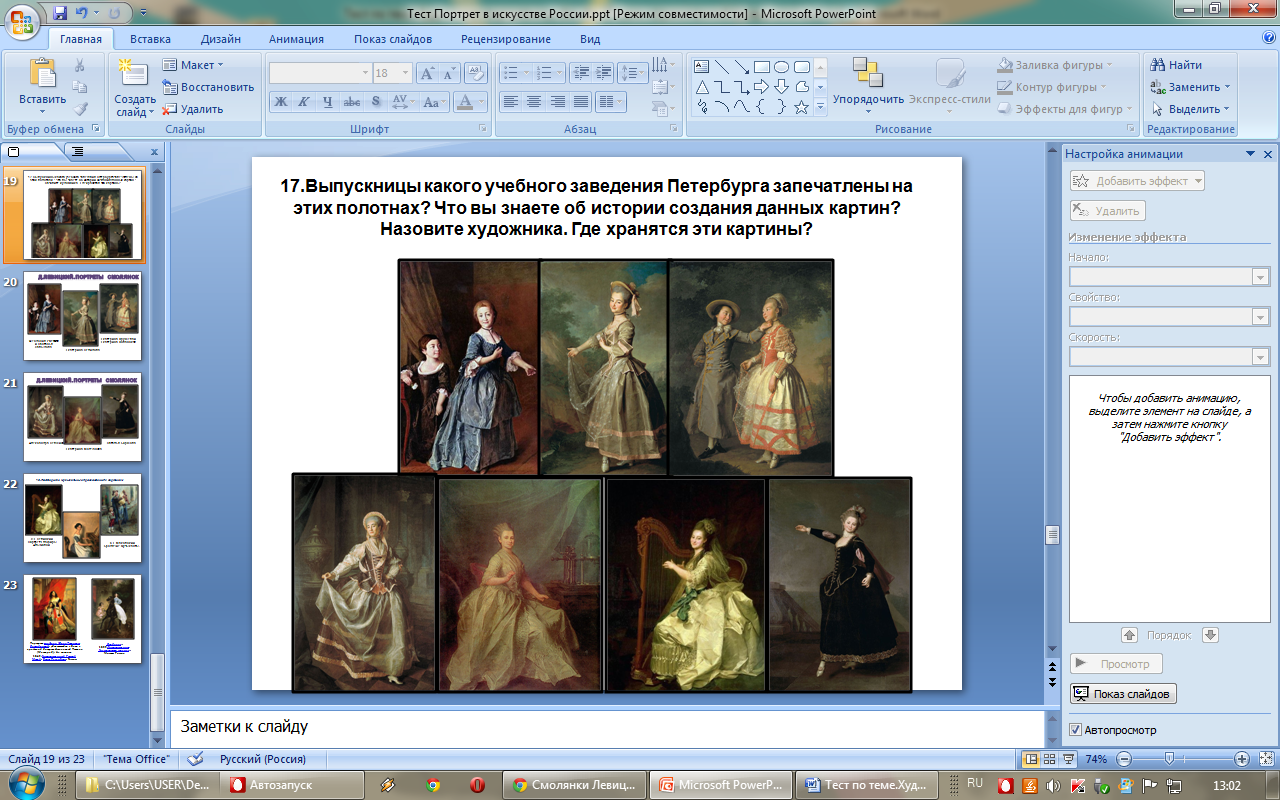Screen dimensions: 1280x800
Task: Pick the oval shape from gallery
Action: (782, 67)
